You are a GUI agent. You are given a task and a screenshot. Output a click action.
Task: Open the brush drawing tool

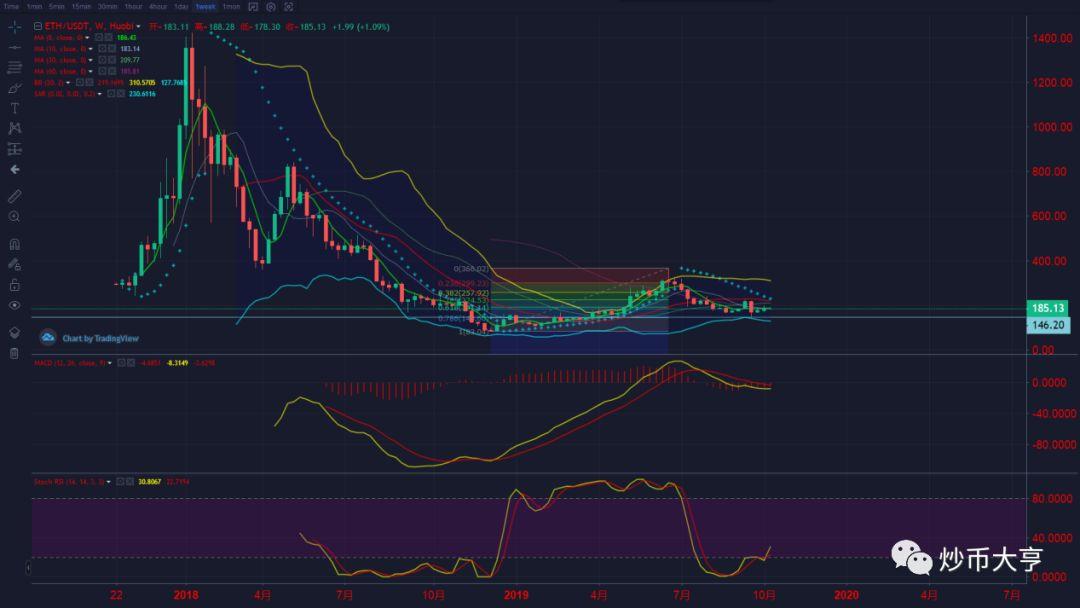tap(15, 88)
